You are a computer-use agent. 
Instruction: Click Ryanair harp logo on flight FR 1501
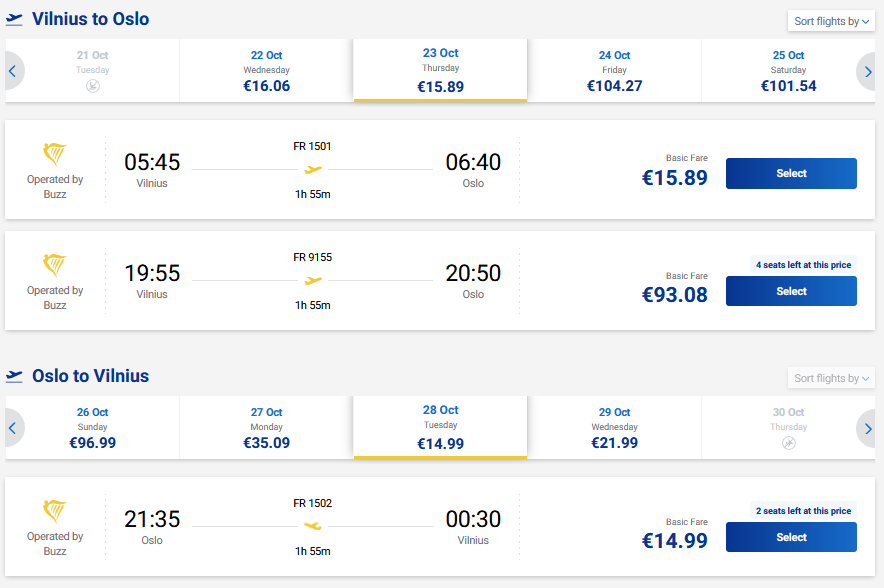pyautogui.click(x=55, y=155)
